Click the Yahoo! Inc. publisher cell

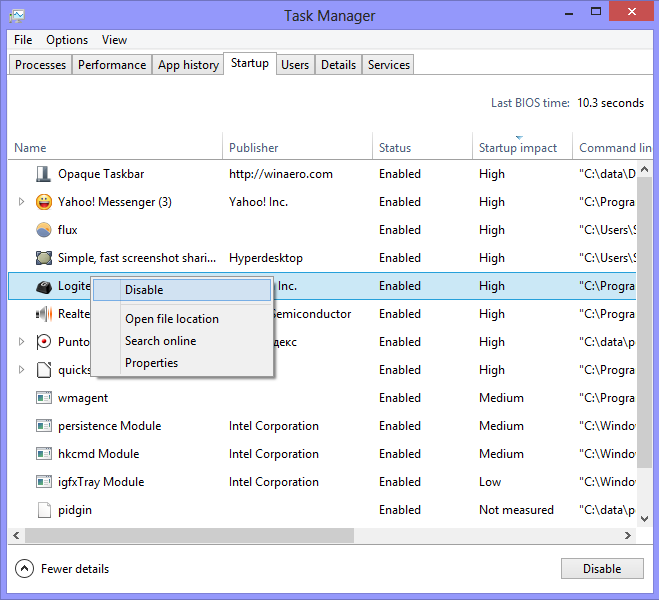click(258, 202)
